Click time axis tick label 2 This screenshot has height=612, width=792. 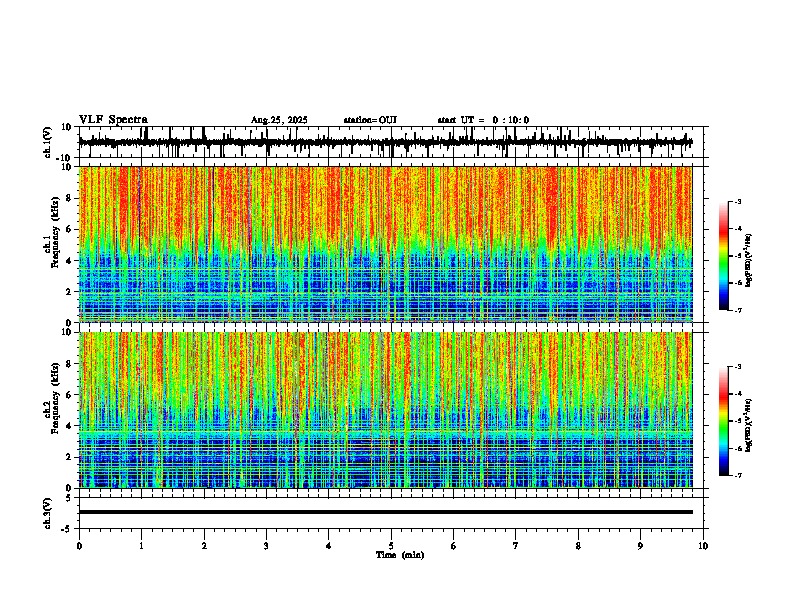pyautogui.click(x=204, y=546)
